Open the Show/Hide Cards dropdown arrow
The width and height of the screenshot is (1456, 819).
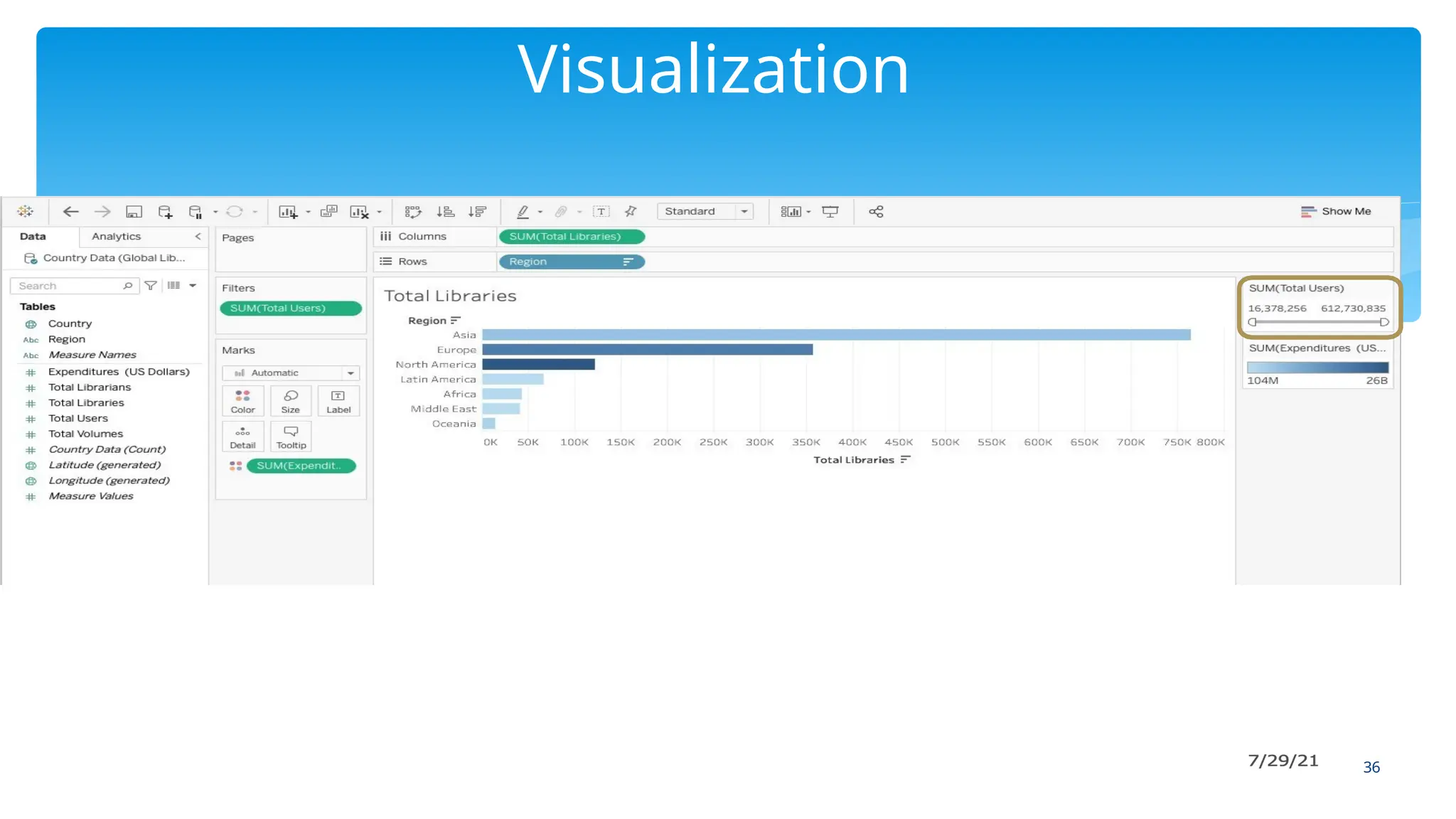[x=808, y=212]
